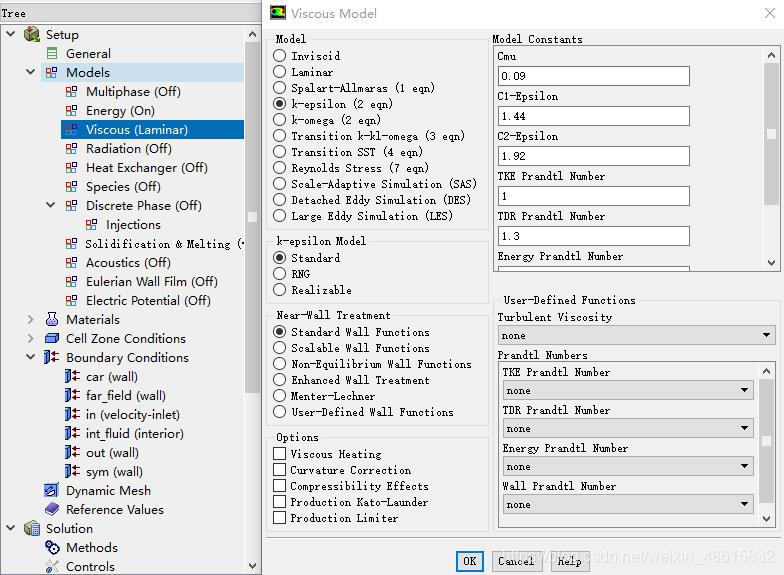Click the Energy (On) model icon
This screenshot has width=784, height=575.
[x=72, y=110]
